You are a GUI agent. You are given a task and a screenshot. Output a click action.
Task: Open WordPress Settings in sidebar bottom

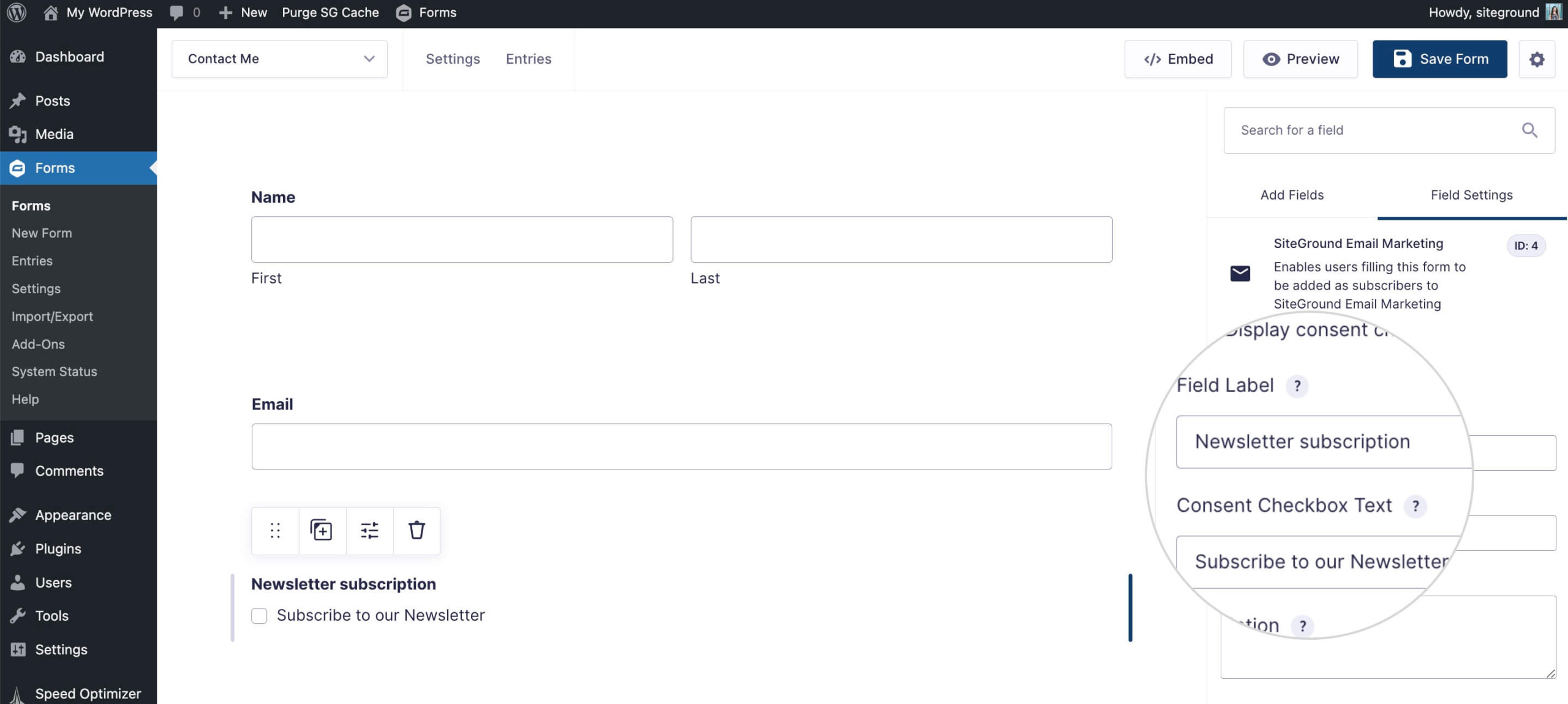78,650
